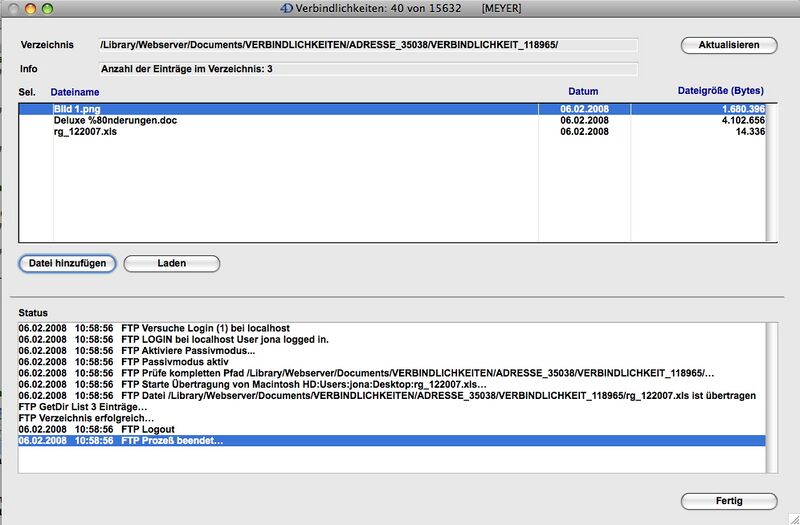The height and width of the screenshot is (525, 800).
Task: Click the status log vertical scrollbar
Action: pos(772,397)
